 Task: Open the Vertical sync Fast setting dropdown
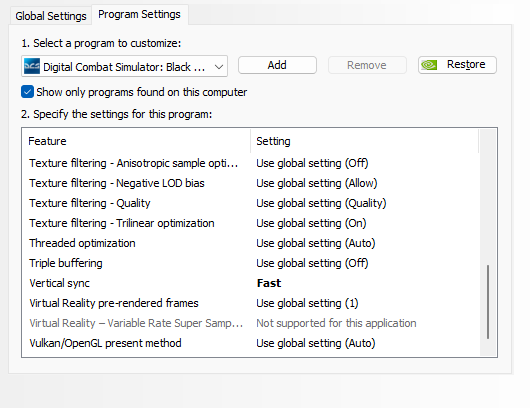pyautogui.click(x=365, y=283)
